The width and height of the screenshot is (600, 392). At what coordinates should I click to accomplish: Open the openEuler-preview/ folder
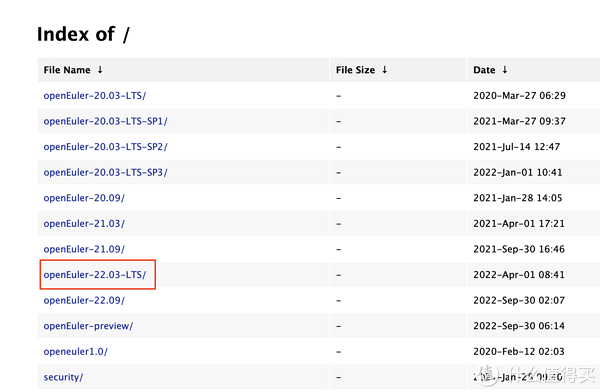click(88, 326)
